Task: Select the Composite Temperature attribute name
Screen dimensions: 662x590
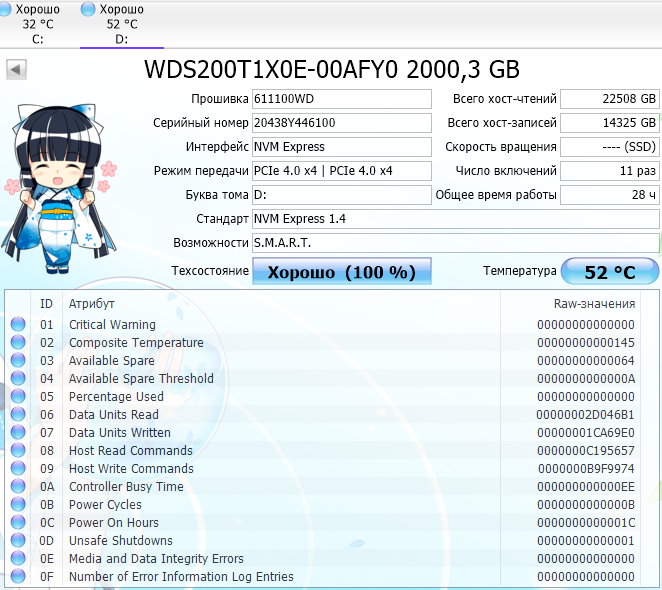Action: click(136, 343)
